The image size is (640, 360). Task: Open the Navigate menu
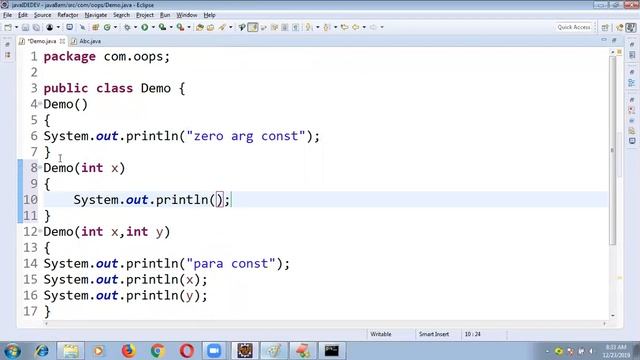[x=96, y=15]
